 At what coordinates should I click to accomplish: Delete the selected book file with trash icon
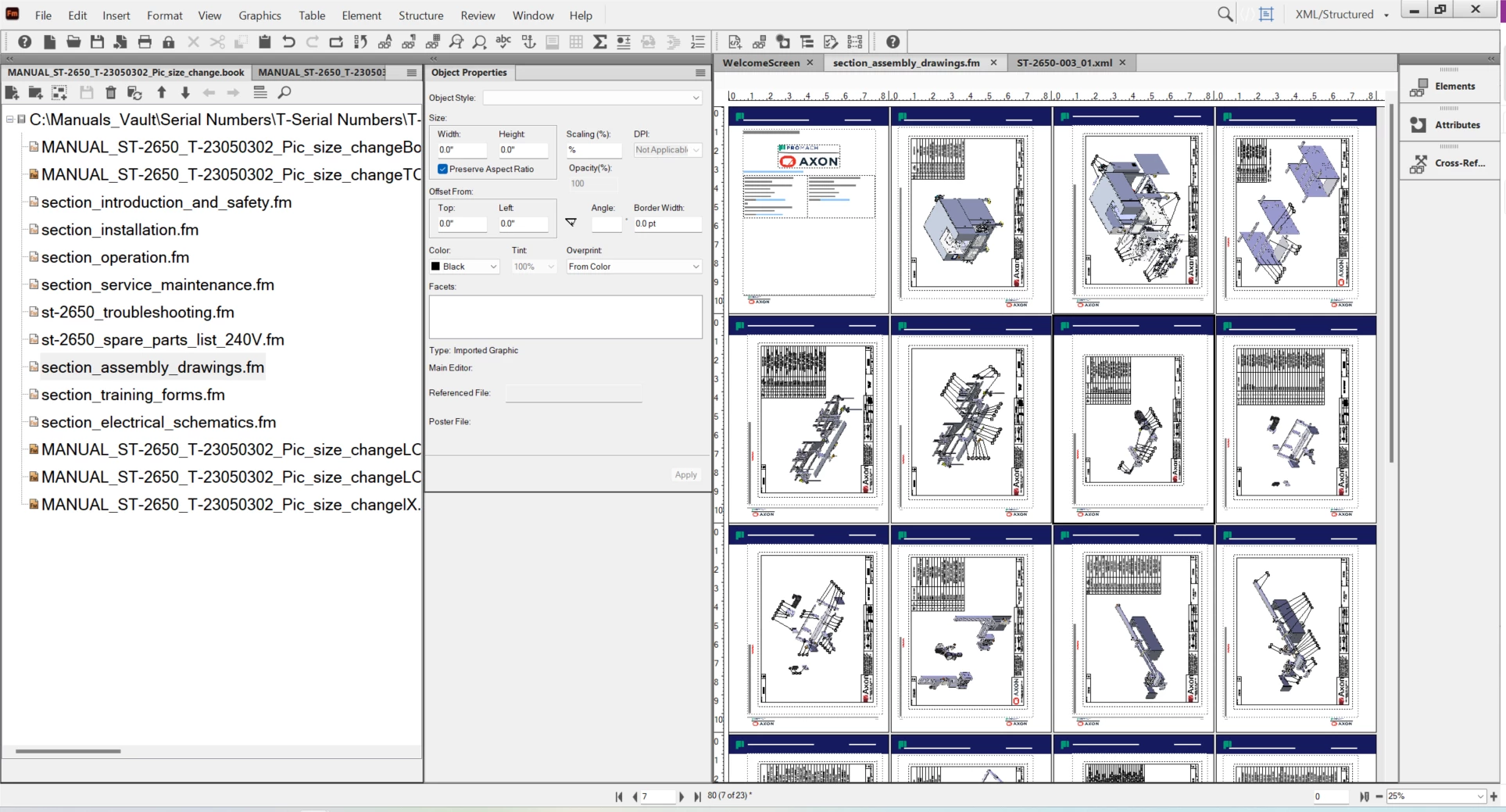111,92
